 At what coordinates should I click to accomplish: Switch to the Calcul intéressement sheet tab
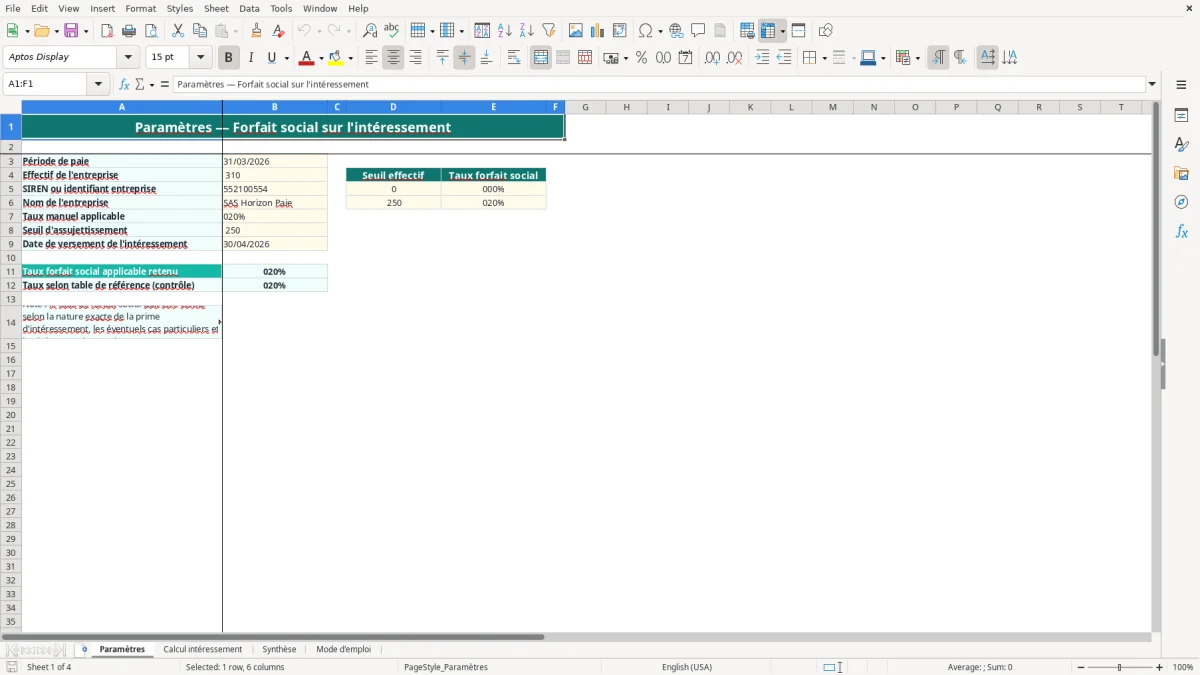click(x=203, y=649)
